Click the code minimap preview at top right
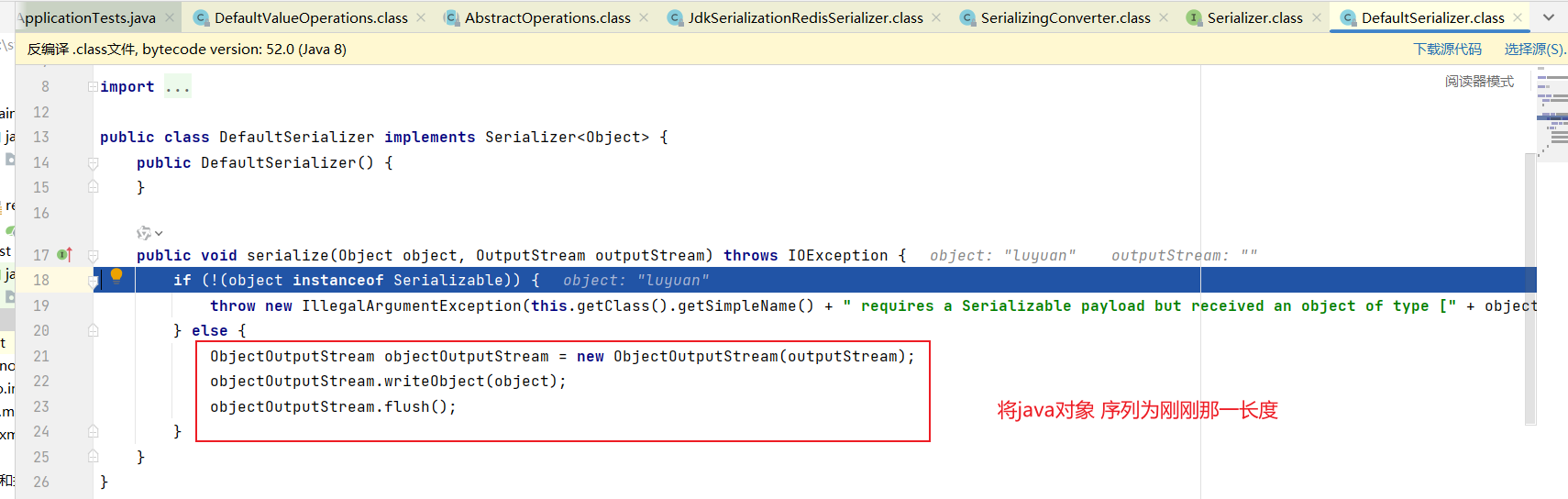The width and height of the screenshot is (1568, 499). click(1552, 113)
